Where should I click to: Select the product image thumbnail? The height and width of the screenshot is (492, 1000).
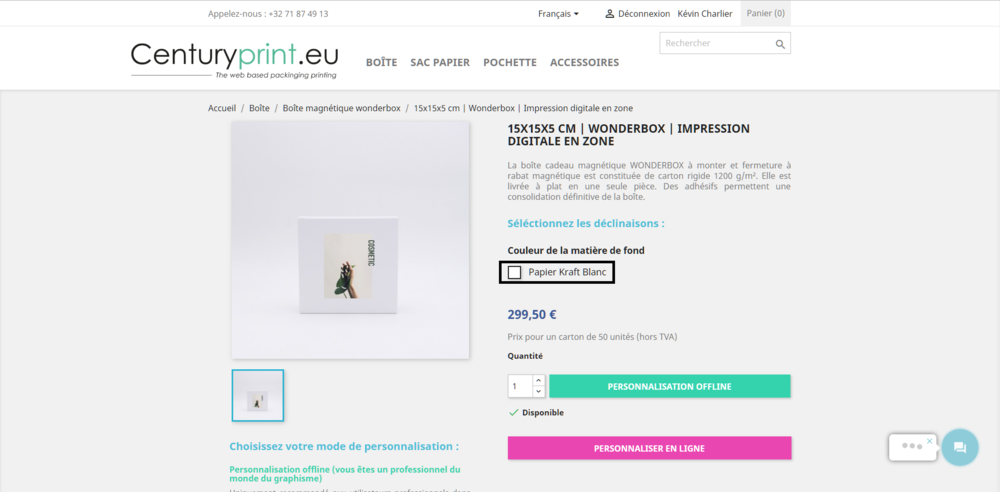click(258, 396)
